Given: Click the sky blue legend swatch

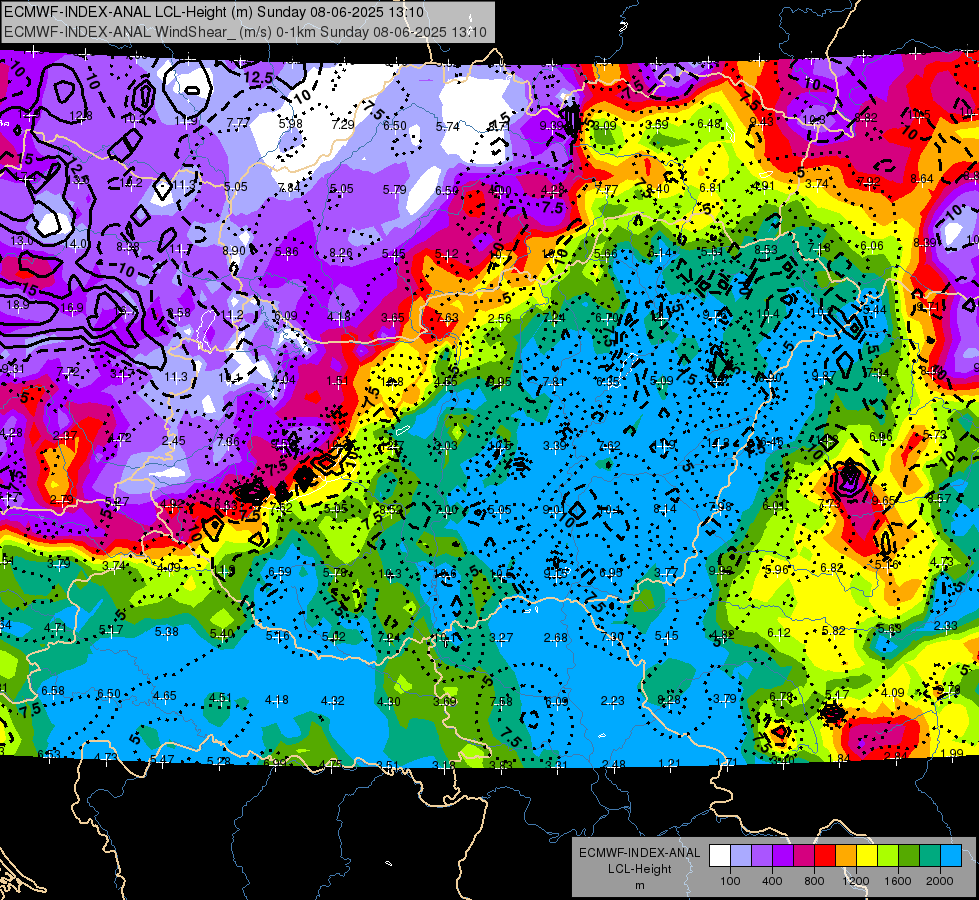Looking at the screenshot, I should (951, 856).
